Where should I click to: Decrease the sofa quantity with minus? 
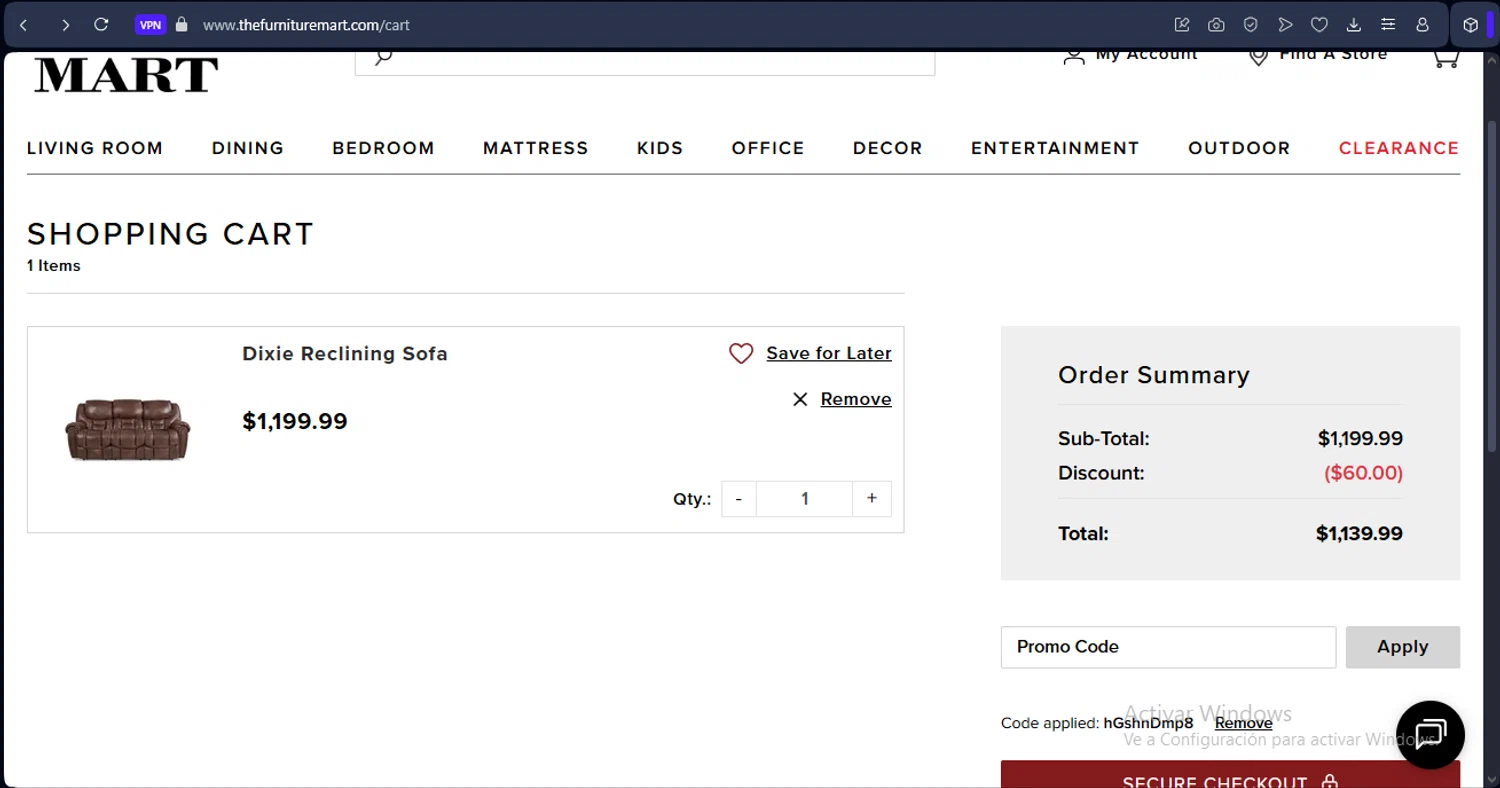(x=739, y=499)
